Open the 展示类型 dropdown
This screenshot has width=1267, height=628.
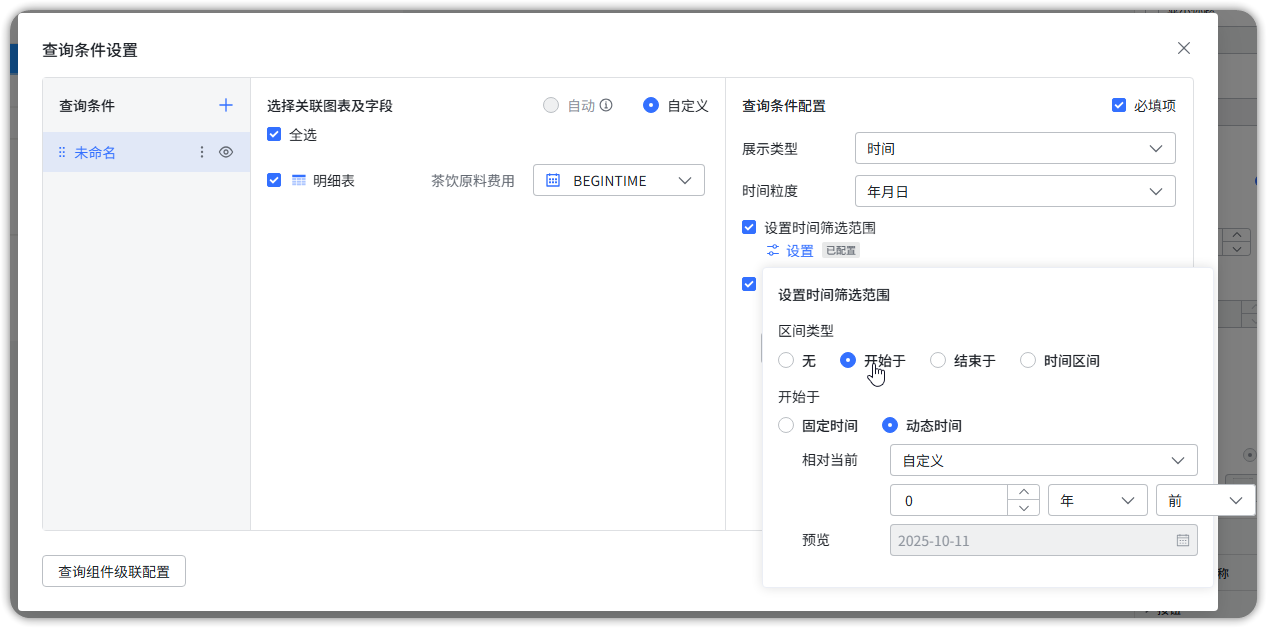[x=1015, y=148]
